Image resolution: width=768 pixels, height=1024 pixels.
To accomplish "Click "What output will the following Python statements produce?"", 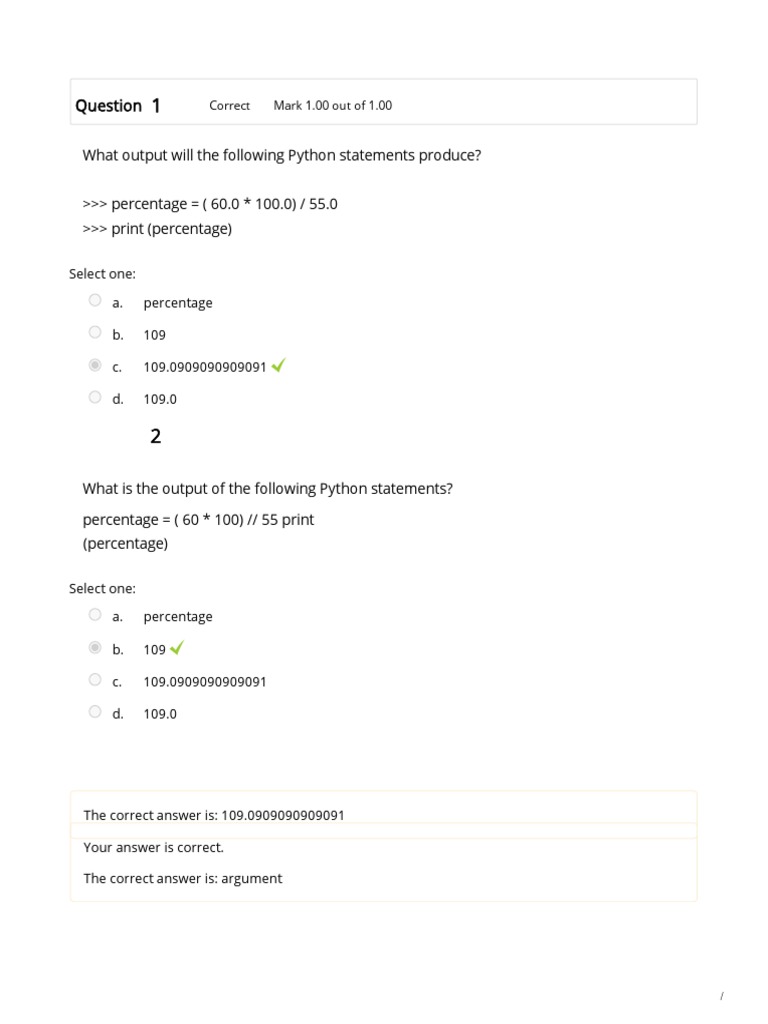I will tap(282, 155).
